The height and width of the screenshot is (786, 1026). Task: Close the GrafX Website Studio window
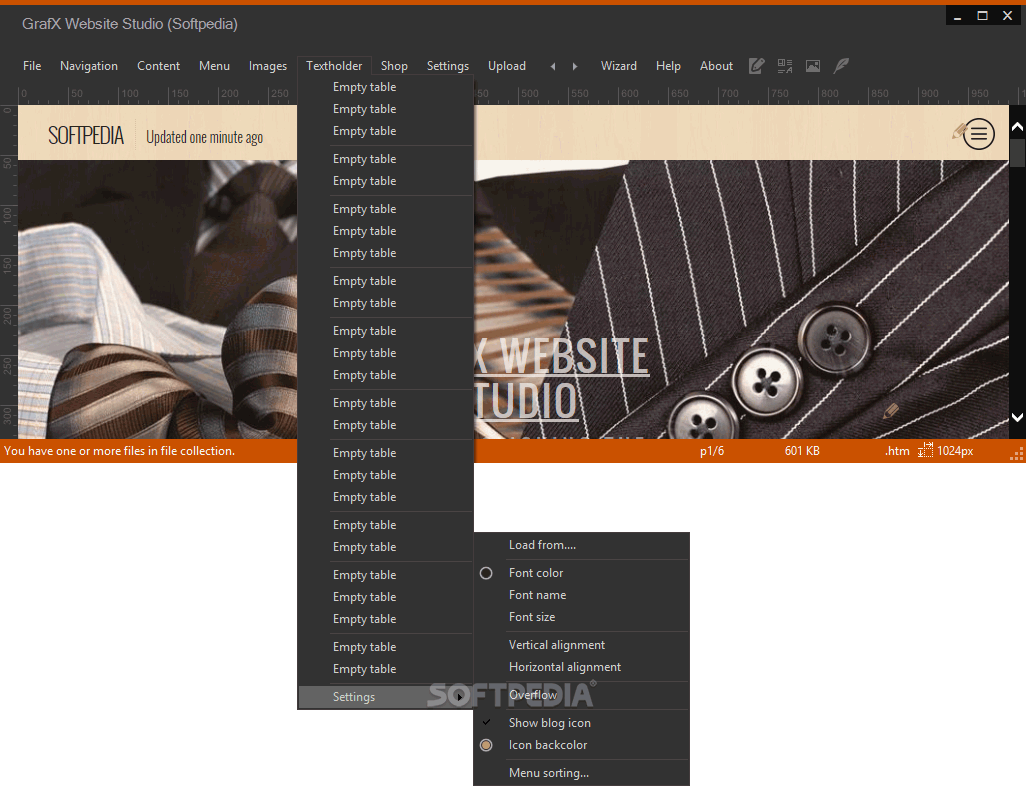coord(1008,16)
